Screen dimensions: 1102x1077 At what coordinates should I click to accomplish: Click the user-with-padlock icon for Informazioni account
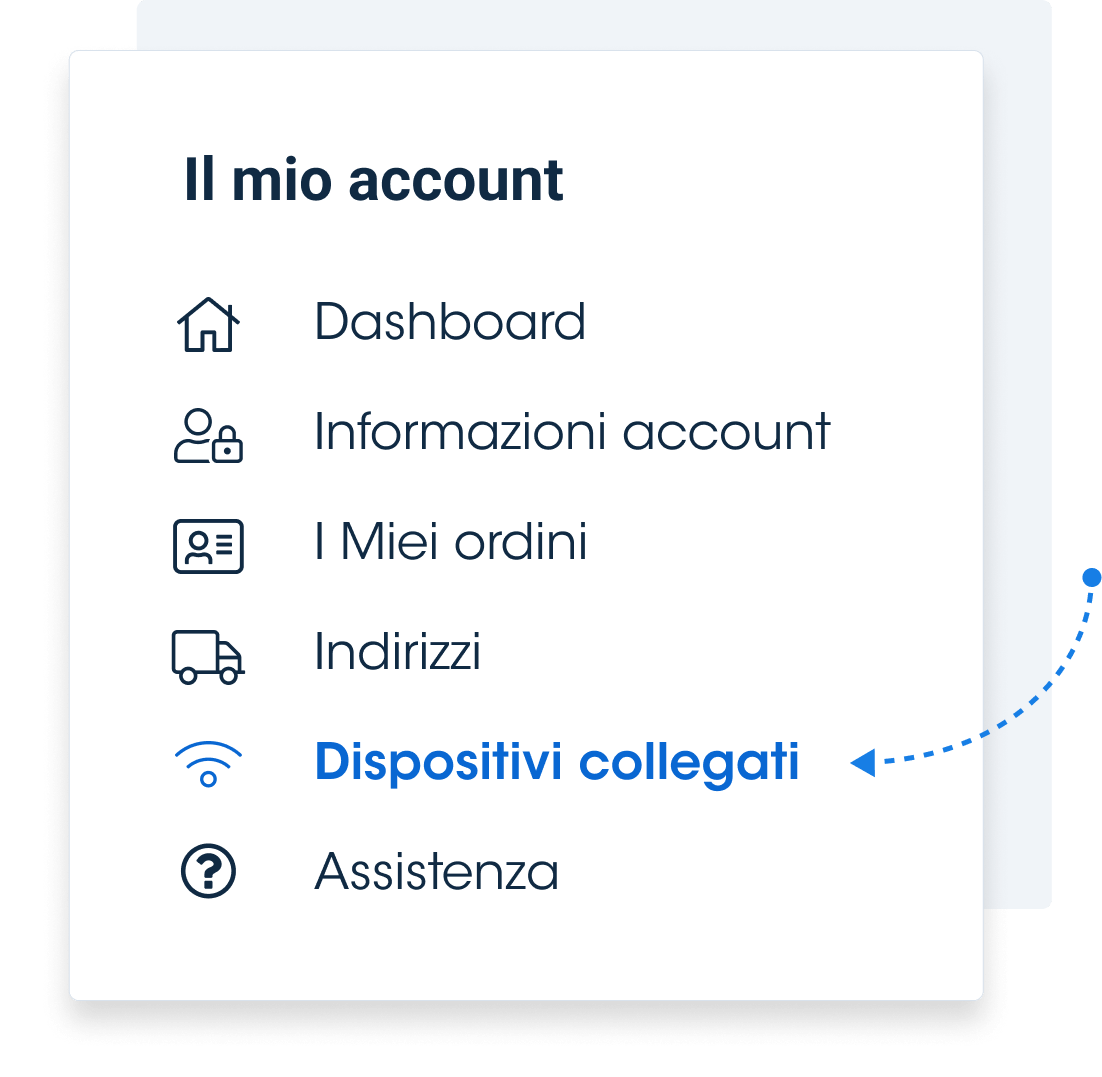pyautogui.click(x=208, y=435)
